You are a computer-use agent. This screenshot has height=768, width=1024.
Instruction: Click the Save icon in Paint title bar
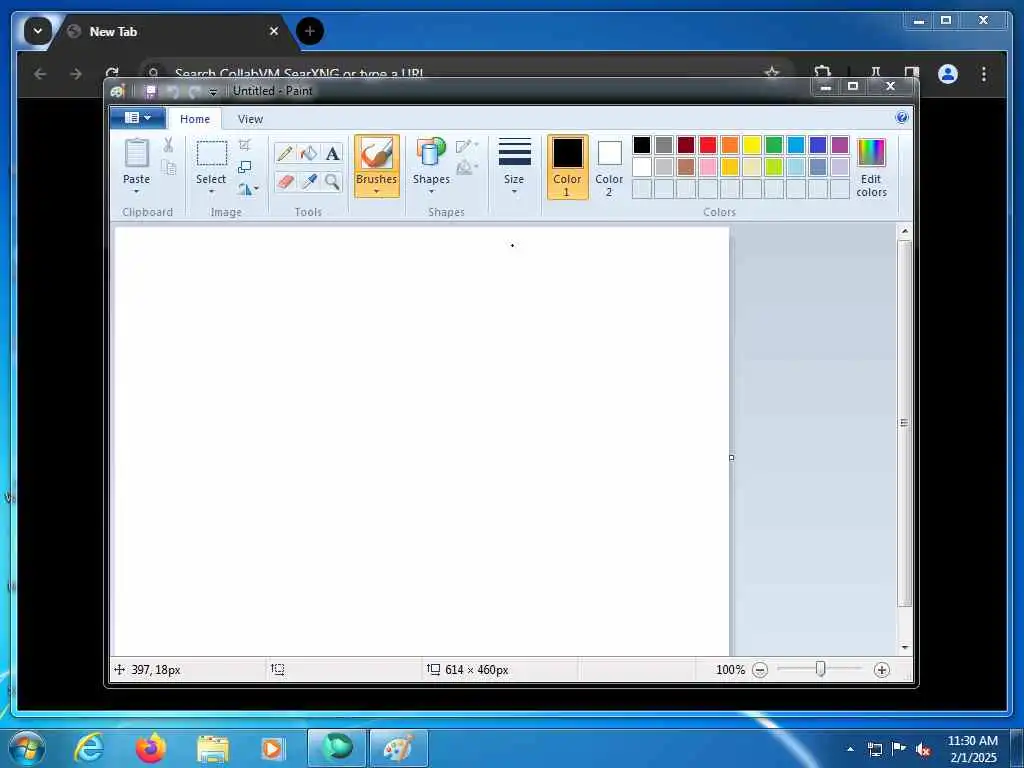tap(150, 91)
